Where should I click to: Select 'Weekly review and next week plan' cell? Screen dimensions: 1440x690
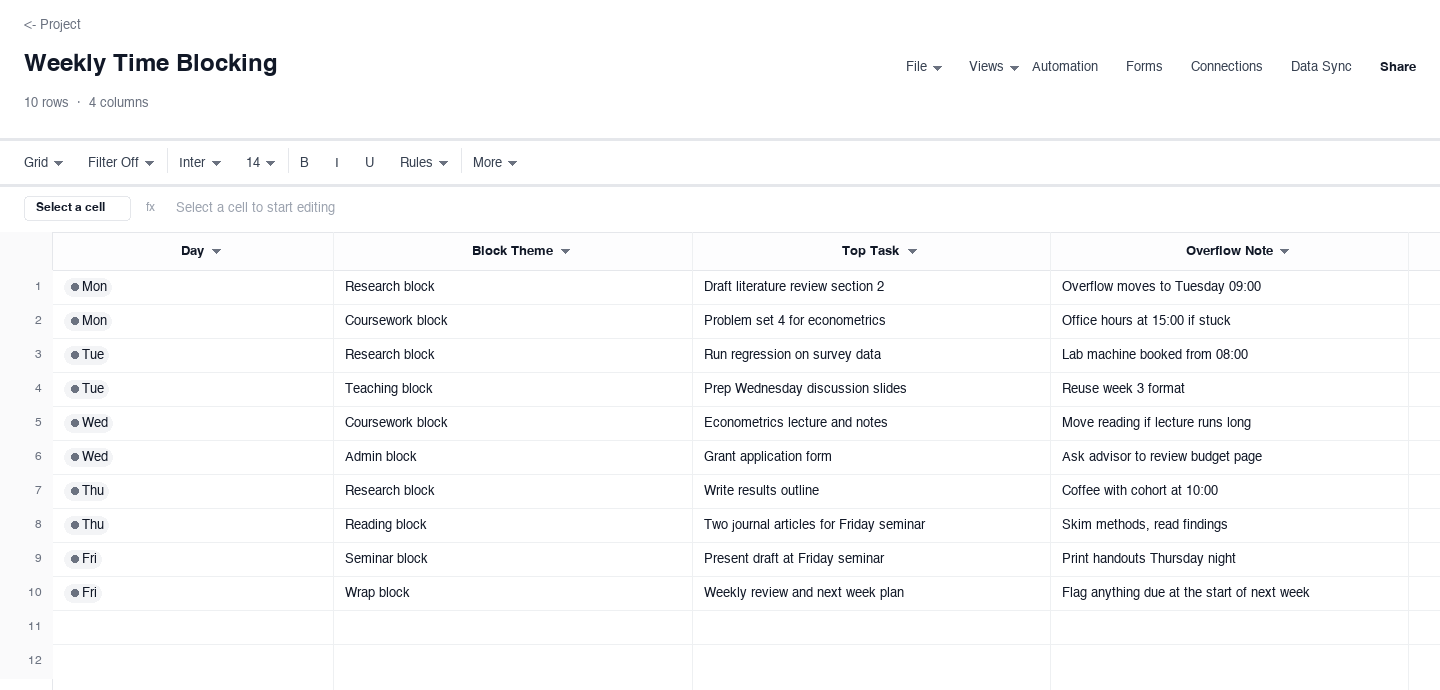871,593
